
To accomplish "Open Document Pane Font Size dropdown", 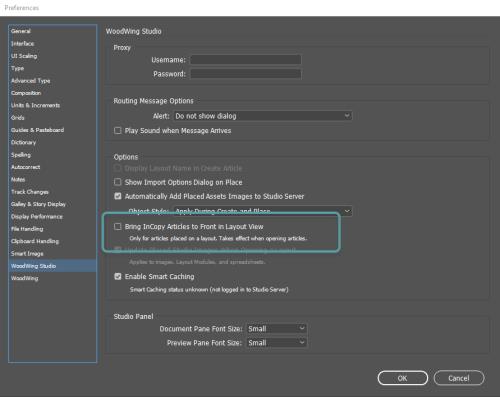I will [x=276, y=329].
